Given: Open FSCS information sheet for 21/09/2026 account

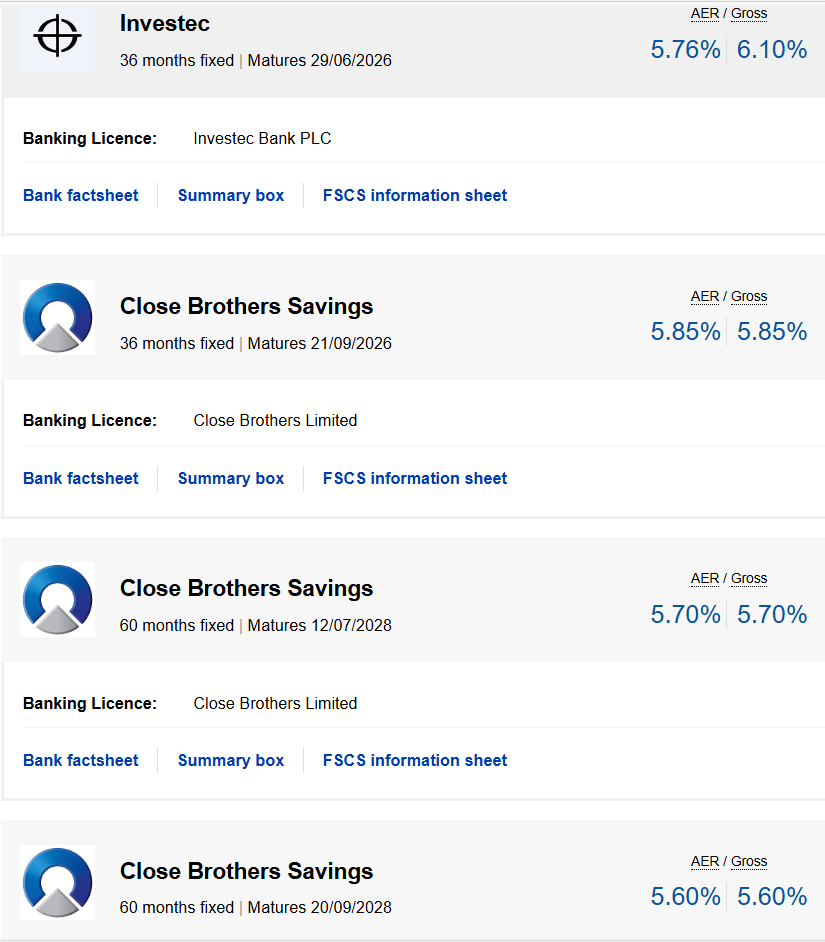Looking at the screenshot, I should (415, 478).
